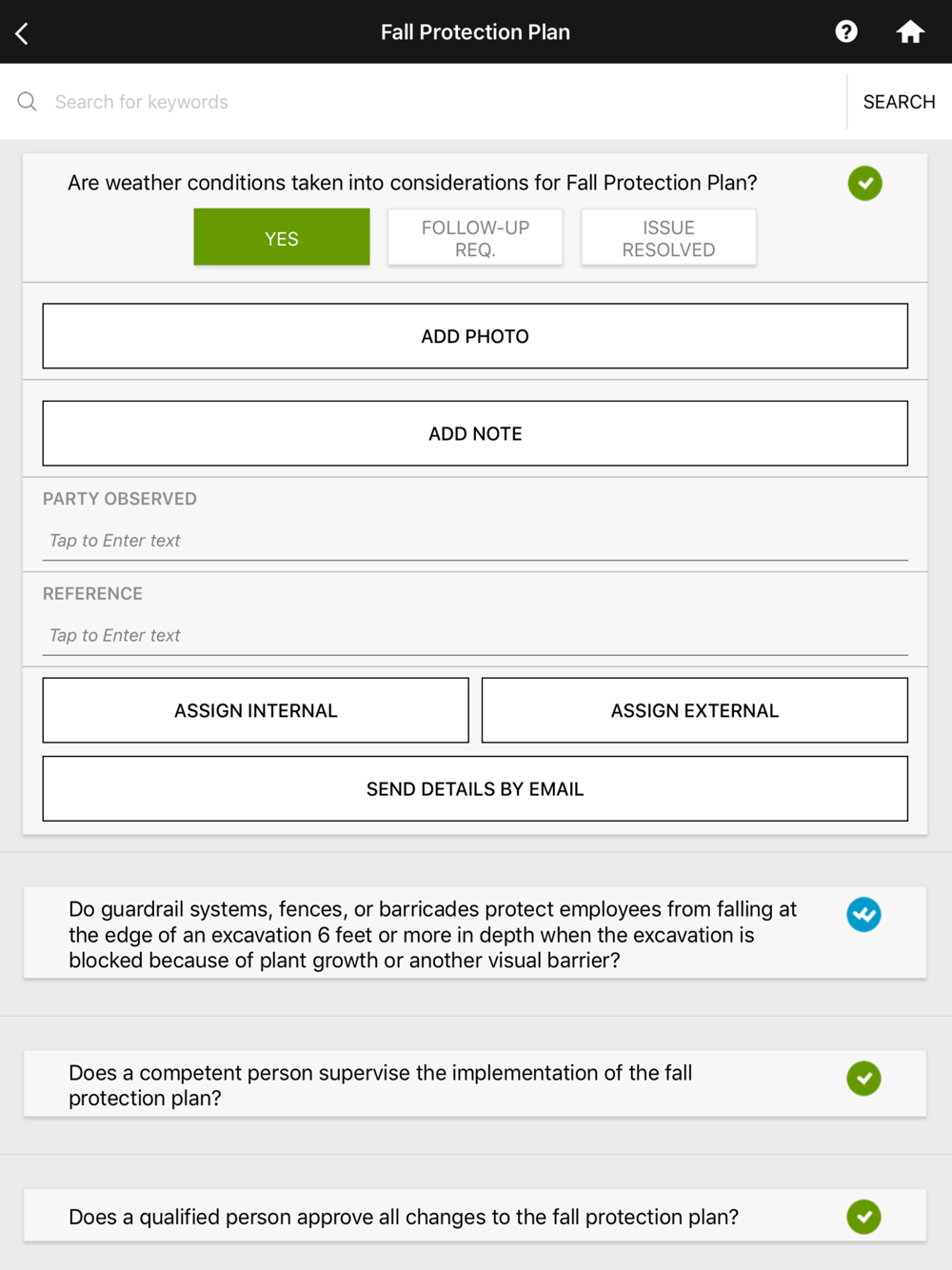The height and width of the screenshot is (1270, 952).
Task: Select the YES answer option
Action: point(282,237)
